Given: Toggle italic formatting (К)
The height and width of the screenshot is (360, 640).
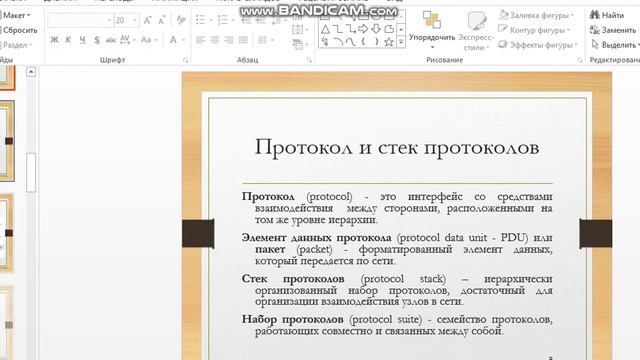Looking at the screenshot, I should [x=68, y=40].
